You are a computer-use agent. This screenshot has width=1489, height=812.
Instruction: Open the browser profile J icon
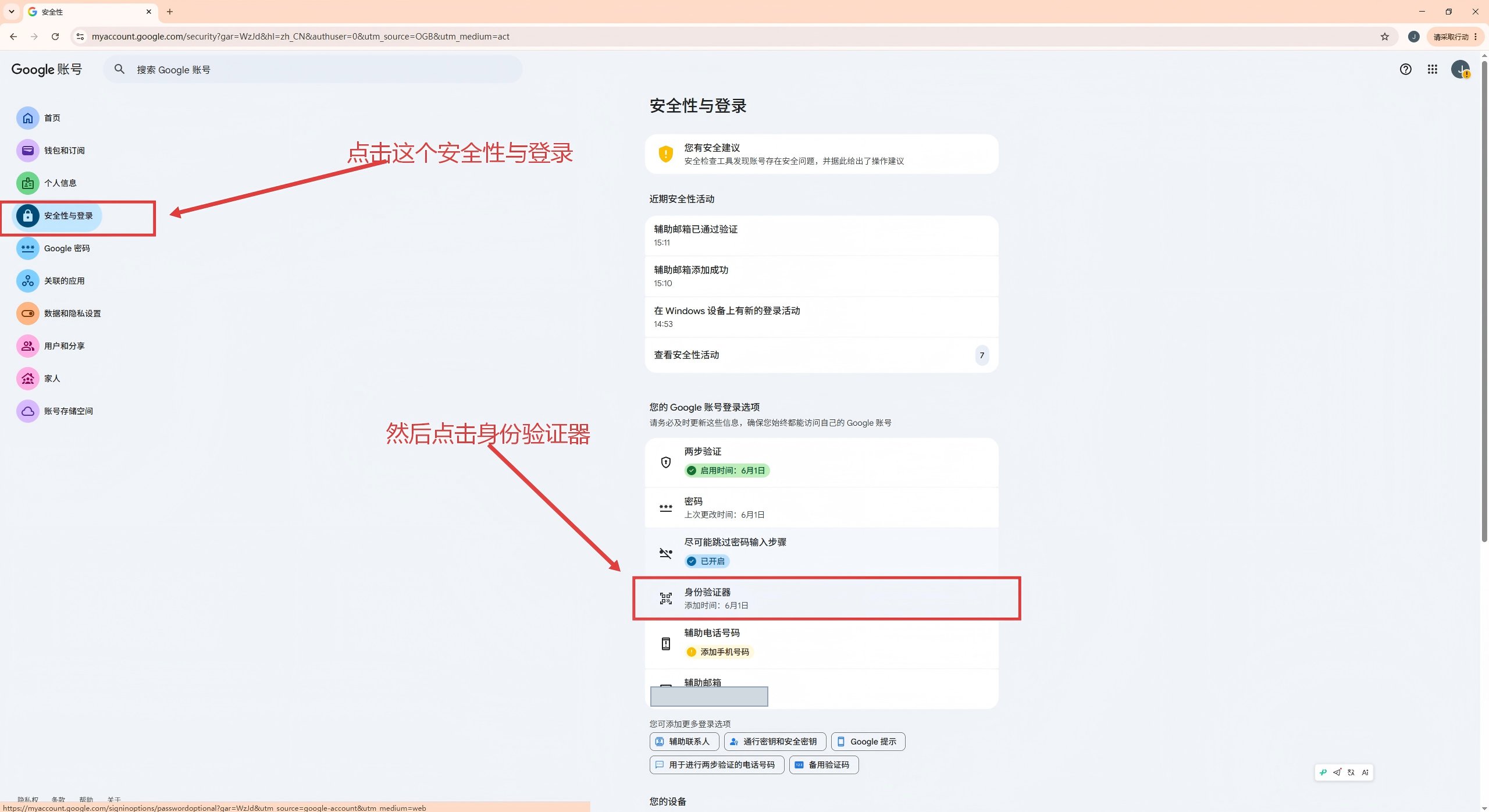1414,37
